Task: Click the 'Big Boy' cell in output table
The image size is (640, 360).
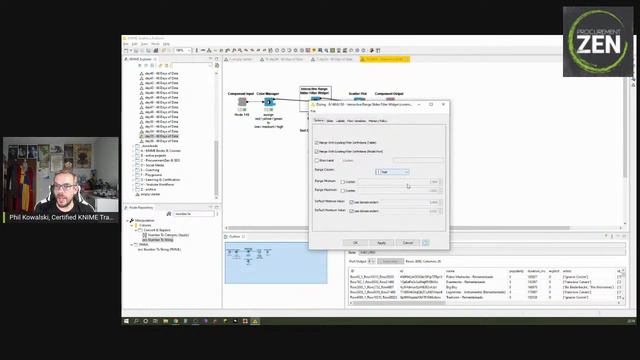Action: 451,287
